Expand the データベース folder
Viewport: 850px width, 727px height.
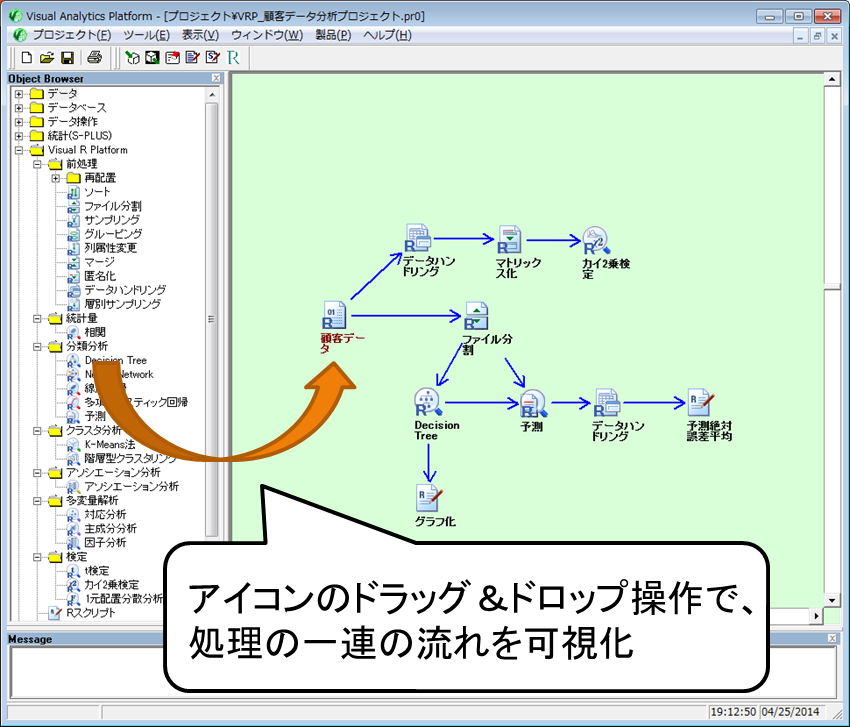(19, 107)
